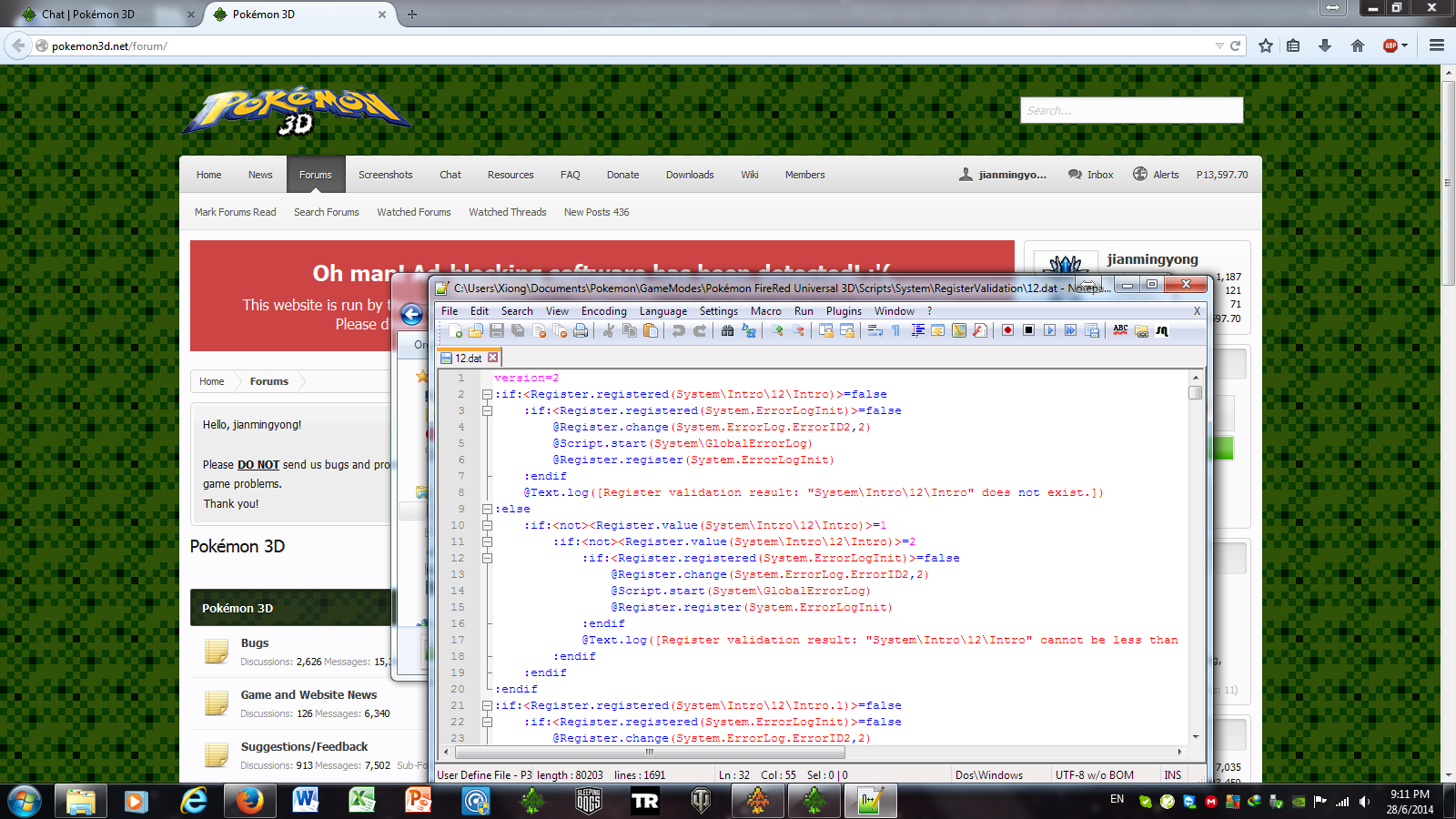The width and height of the screenshot is (1456, 819).
Task: Open the Document Map toolbar icon
Action: [x=958, y=331]
